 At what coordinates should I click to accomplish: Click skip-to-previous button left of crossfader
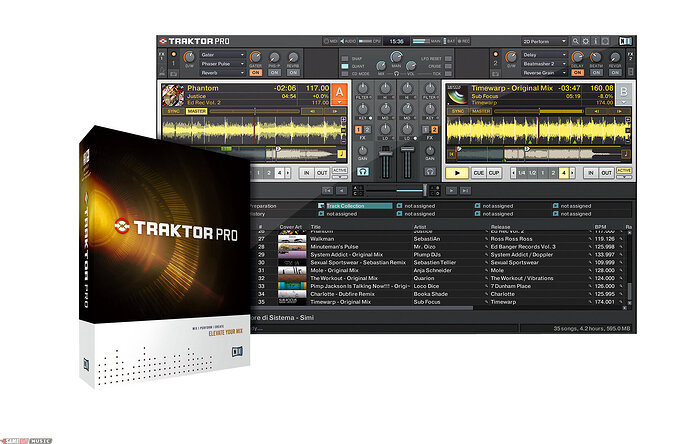click(x=327, y=191)
